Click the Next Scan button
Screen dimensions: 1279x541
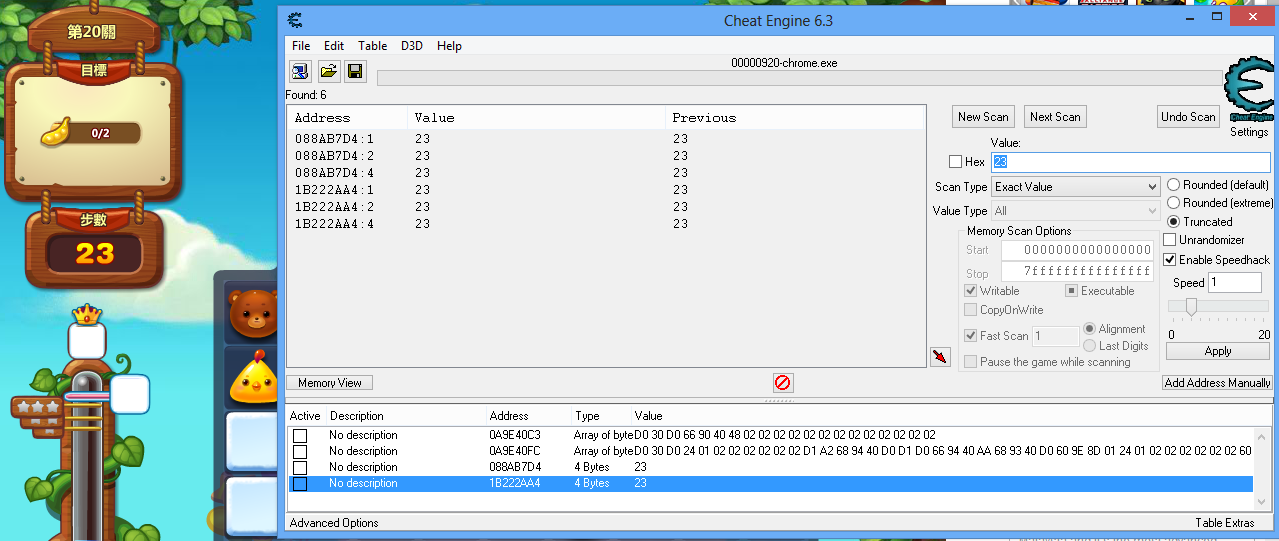pyautogui.click(x=1055, y=117)
